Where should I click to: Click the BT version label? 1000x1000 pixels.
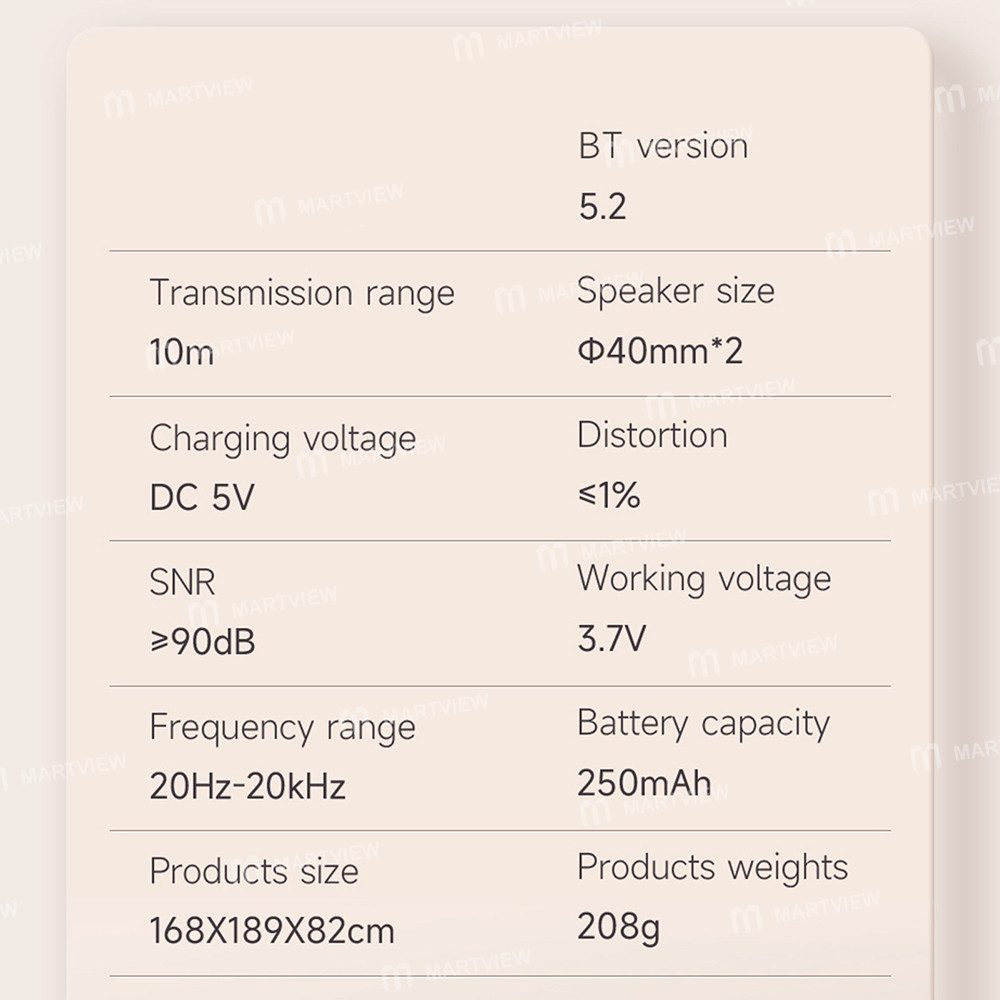tap(663, 146)
